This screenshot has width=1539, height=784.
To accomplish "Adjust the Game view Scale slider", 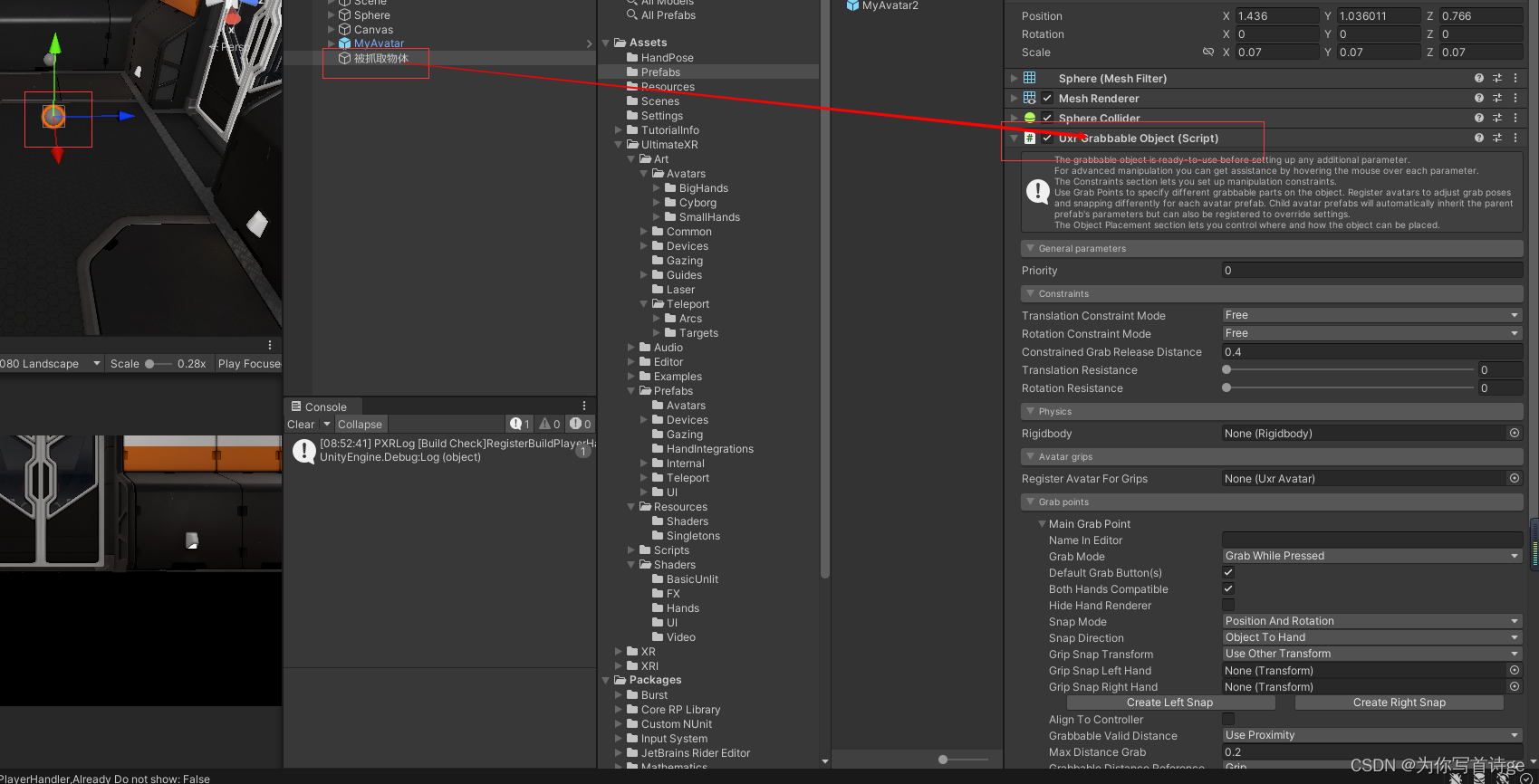I will [159, 364].
